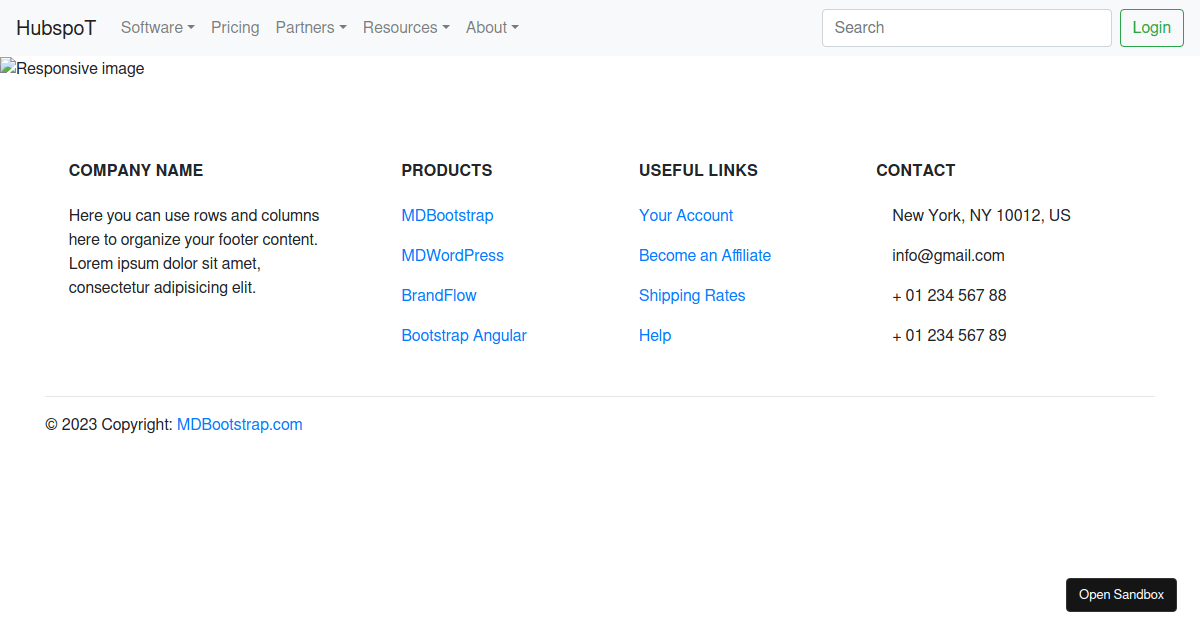Focus the Search input field
The height and width of the screenshot is (630, 1200).
tap(966, 28)
